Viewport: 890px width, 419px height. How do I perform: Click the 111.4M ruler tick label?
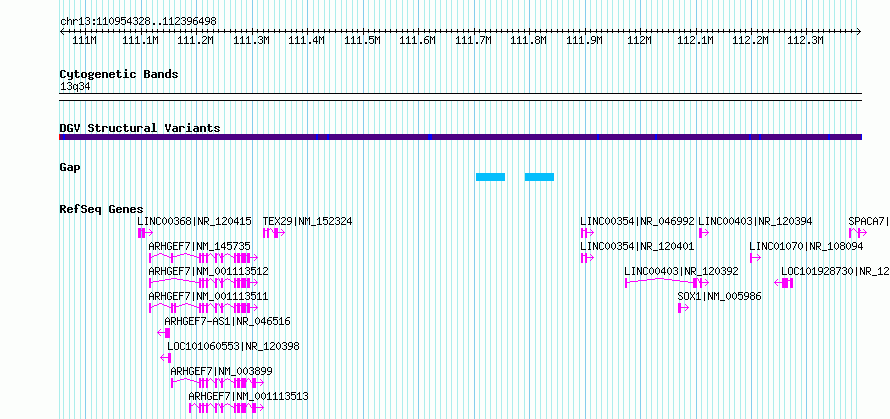pos(307,40)
